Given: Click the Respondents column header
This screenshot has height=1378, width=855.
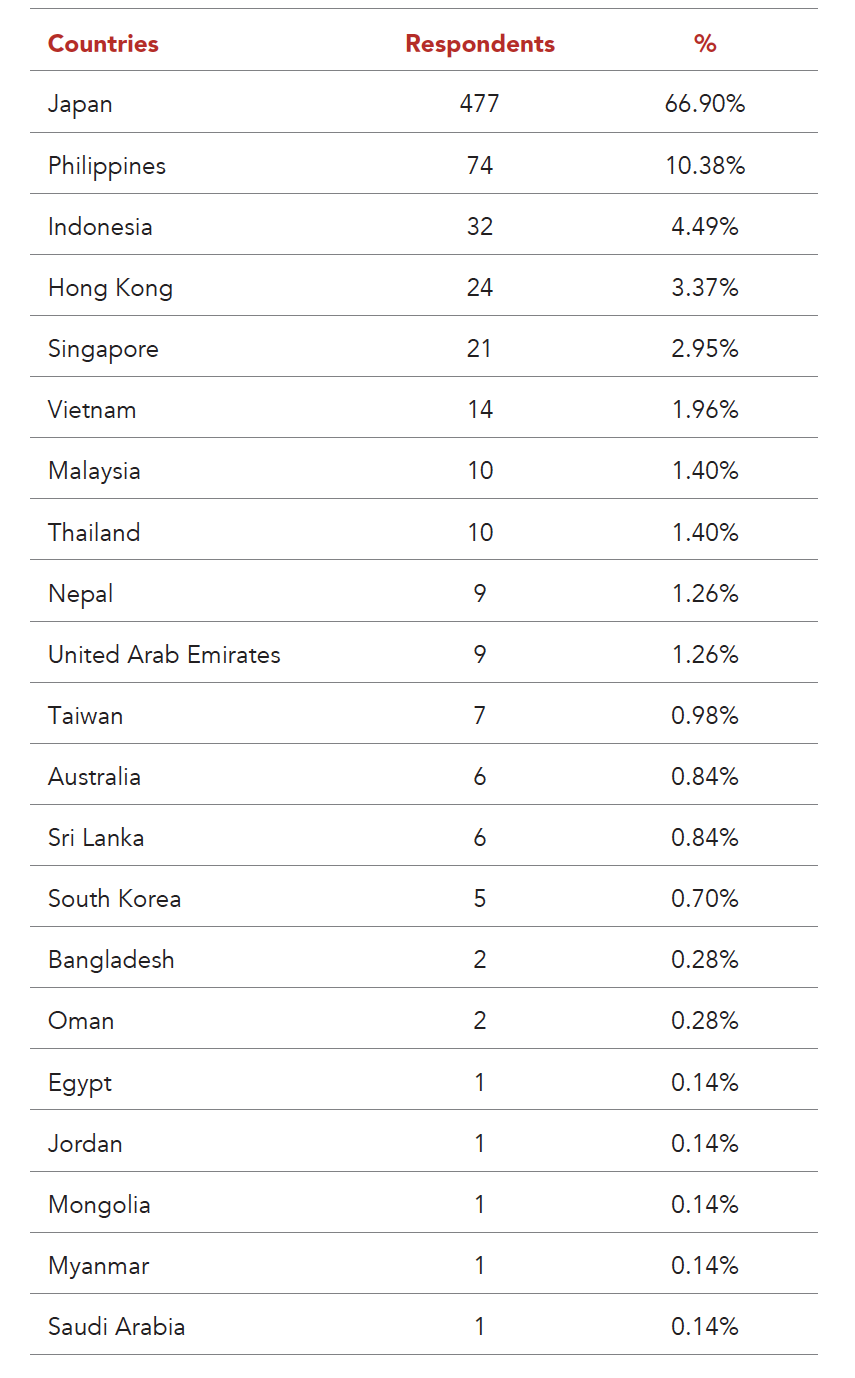Looking at the screenshot, I should [480, 44].
